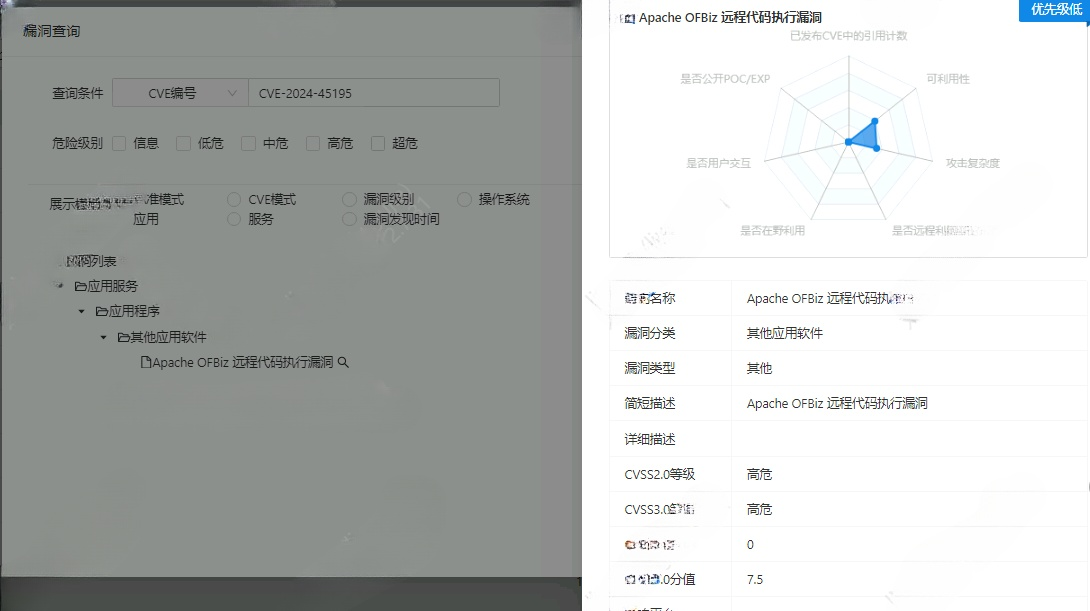This screenshot has width=1090, height=611.
Task: Click the folder icon next to 应用服务
Action: (81, 285)
